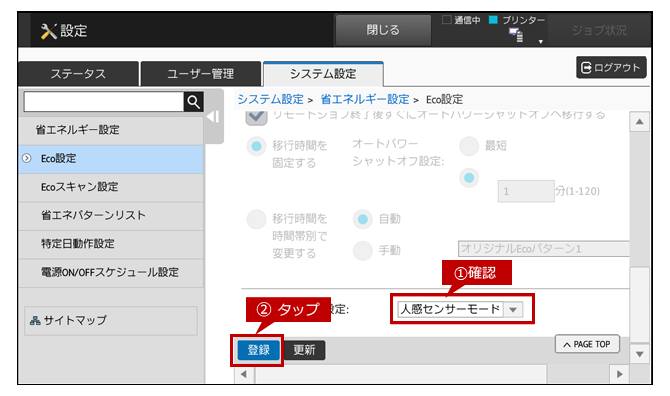Image resolution: width=670 pixels, height=396 pixels.
Task: Open Ecoスキャン設定 in the sidebar
Action: pos(111,188)
